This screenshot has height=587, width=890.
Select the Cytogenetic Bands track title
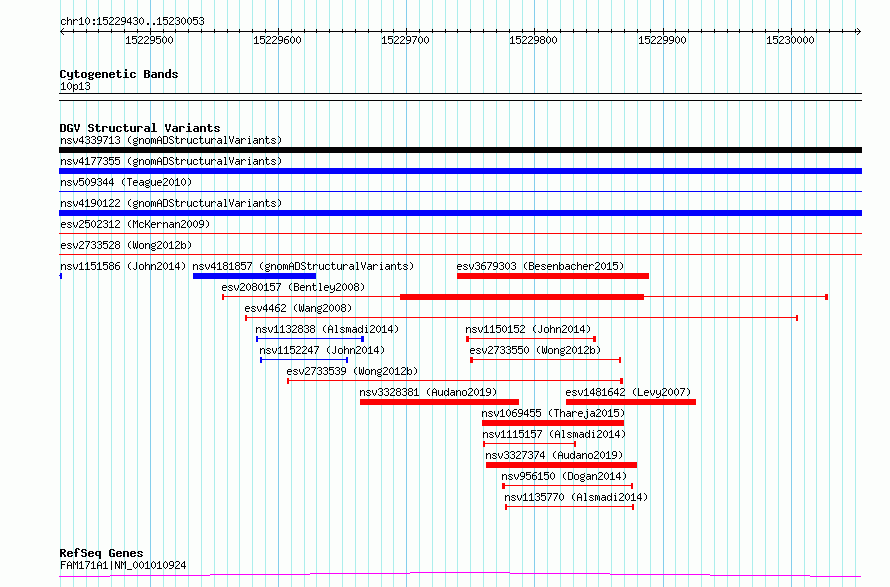coord(119,74)
